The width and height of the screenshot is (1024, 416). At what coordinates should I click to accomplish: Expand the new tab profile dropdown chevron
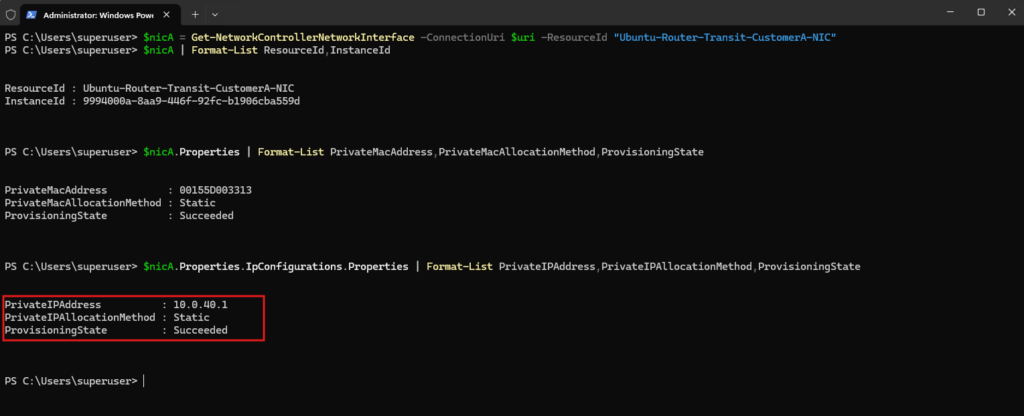215,14
